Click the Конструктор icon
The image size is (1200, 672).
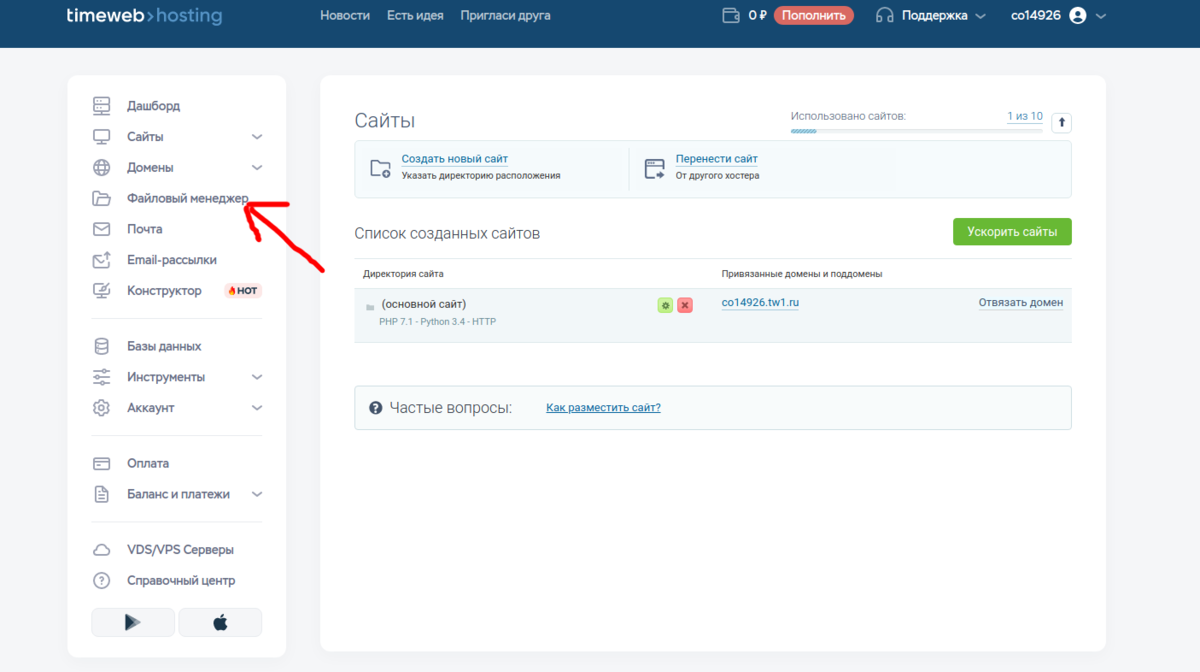click(101, 291)
